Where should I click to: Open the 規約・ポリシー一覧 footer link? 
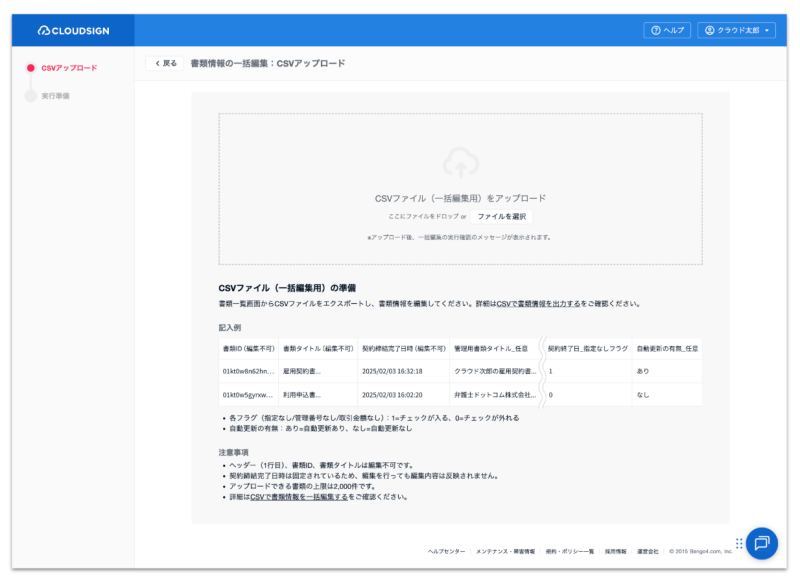pyautogui.click(x=570, y=551)
